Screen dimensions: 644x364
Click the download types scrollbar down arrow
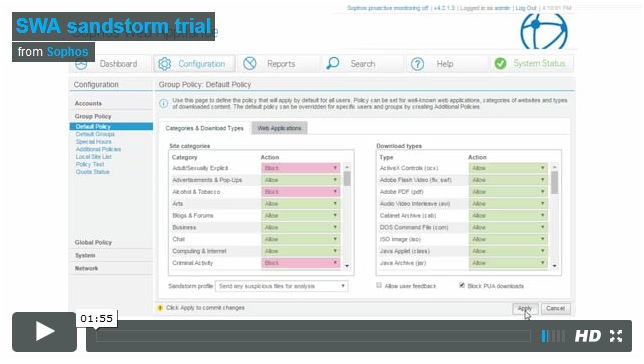point(554,266)
